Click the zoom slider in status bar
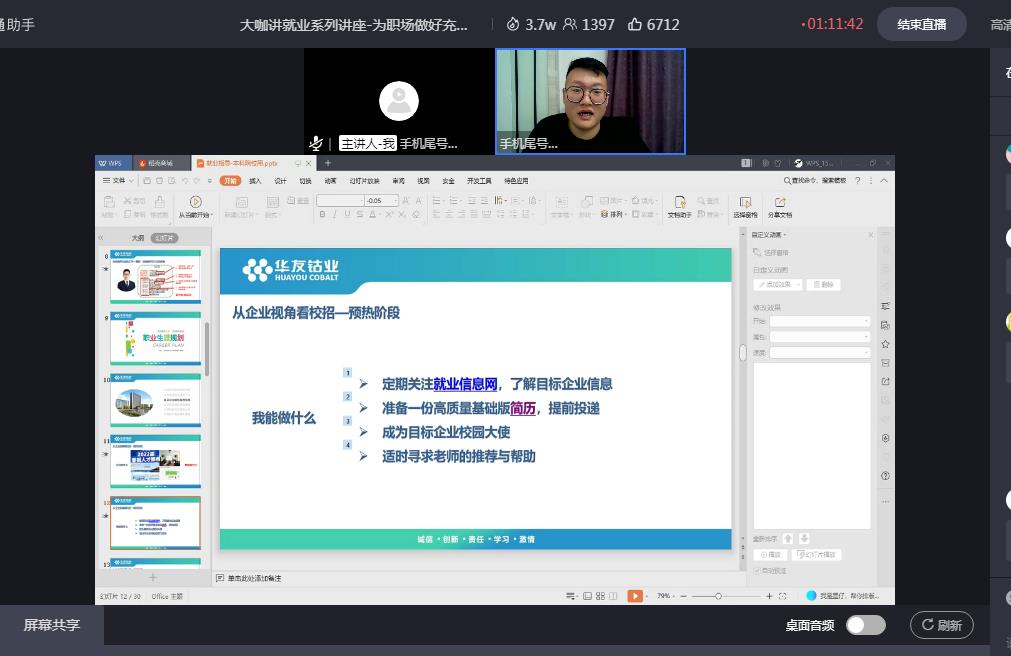Screen dimensions: 1011x656 719,596
